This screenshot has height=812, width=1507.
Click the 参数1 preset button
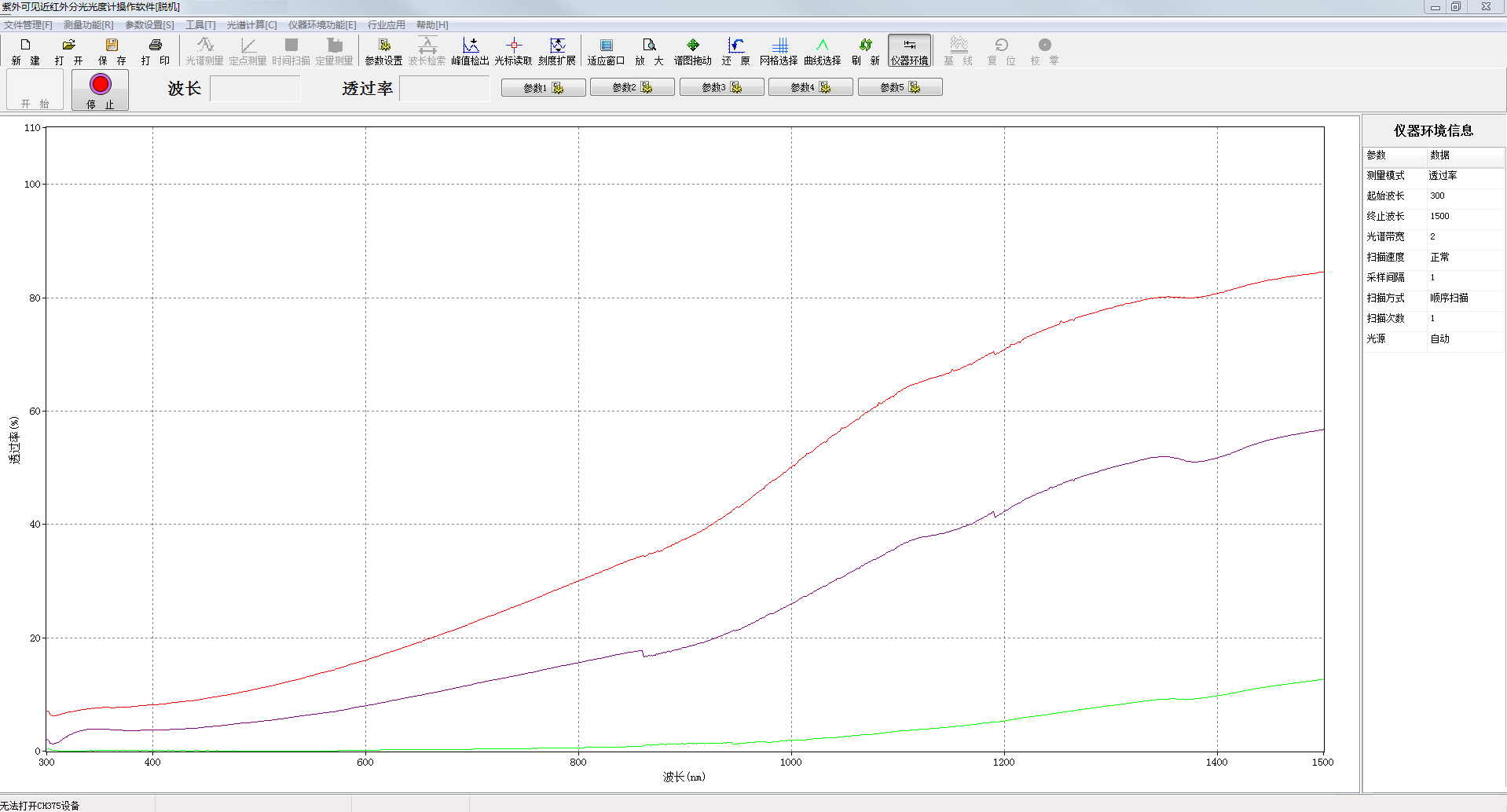543,87
